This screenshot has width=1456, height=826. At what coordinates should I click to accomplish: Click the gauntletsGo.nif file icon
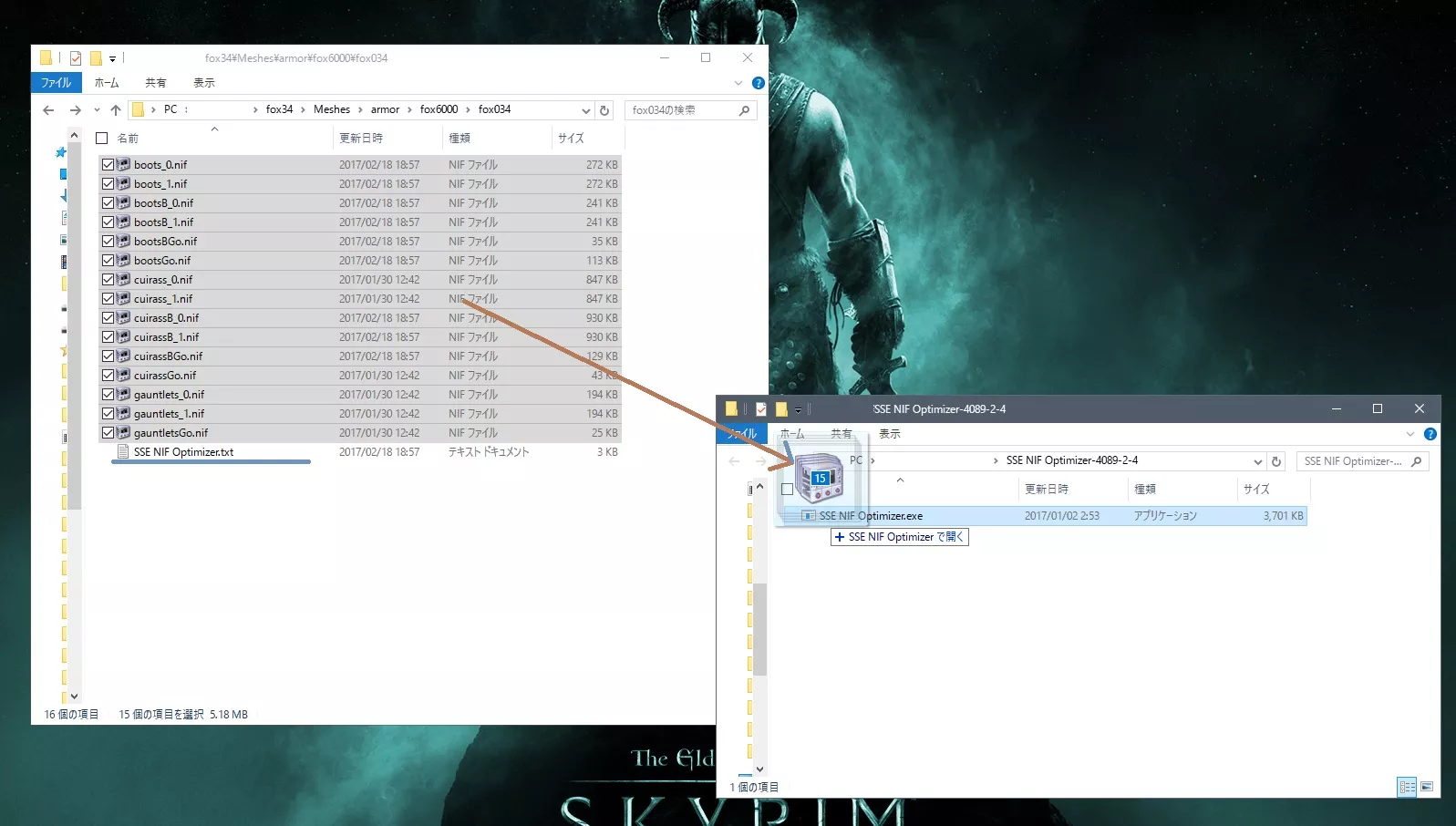click(x=123, y=433)
